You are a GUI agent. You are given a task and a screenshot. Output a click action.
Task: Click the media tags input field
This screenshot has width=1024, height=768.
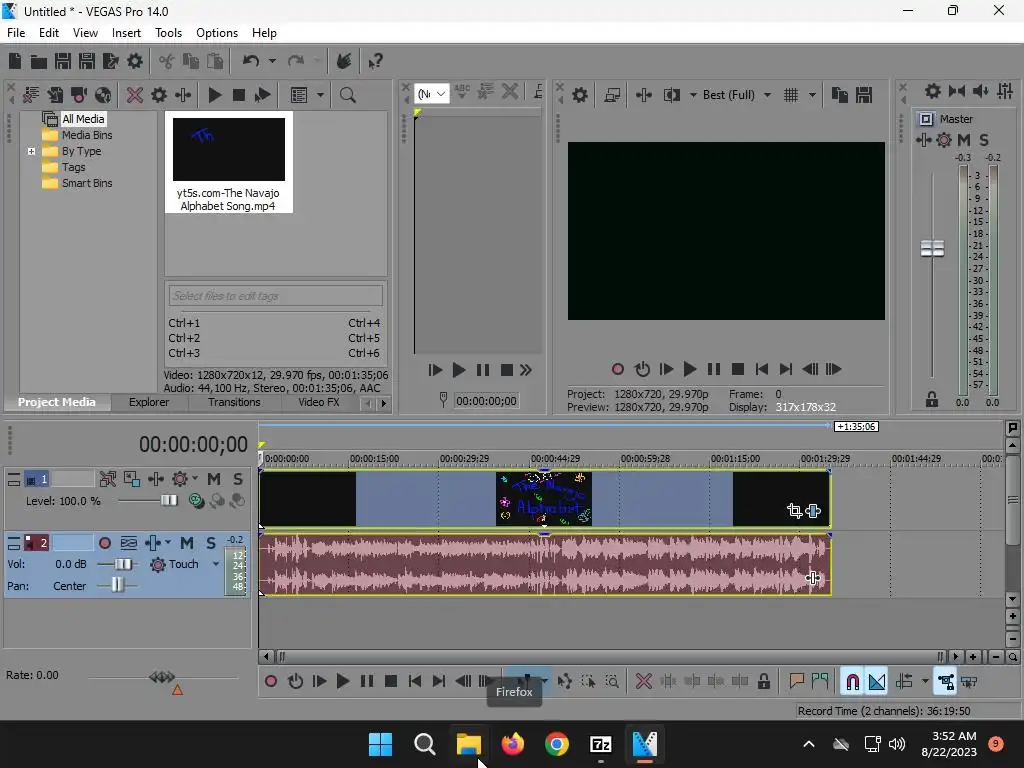(x=276, y=296)
